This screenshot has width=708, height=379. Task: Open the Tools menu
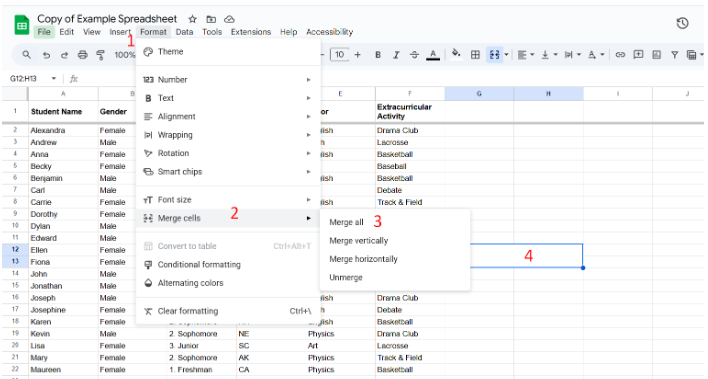[212, 32]
